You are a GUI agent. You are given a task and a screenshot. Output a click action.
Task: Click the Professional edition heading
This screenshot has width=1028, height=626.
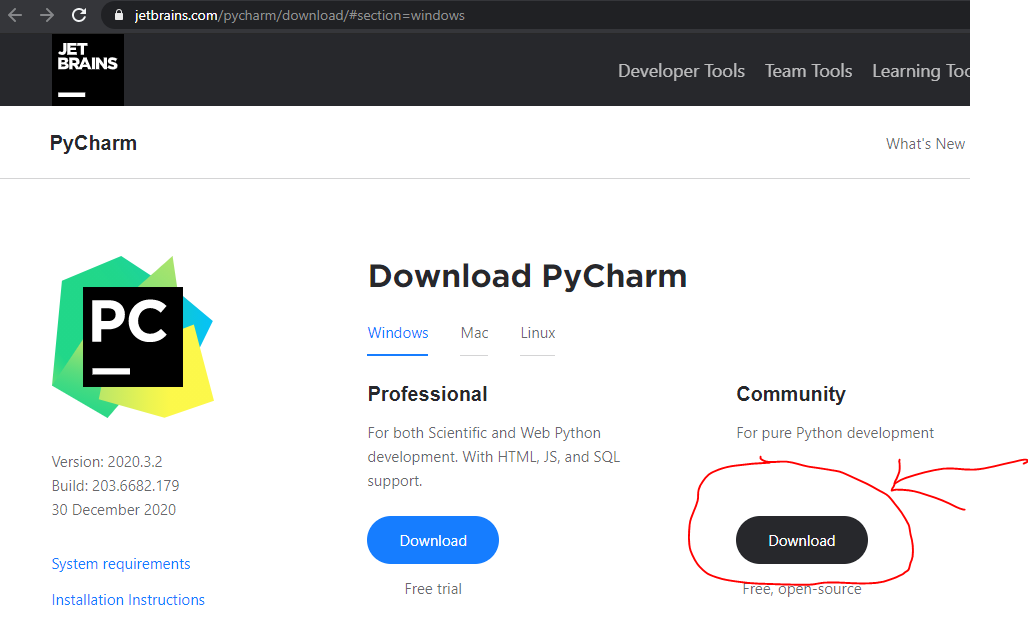click(x=427, y=394)
